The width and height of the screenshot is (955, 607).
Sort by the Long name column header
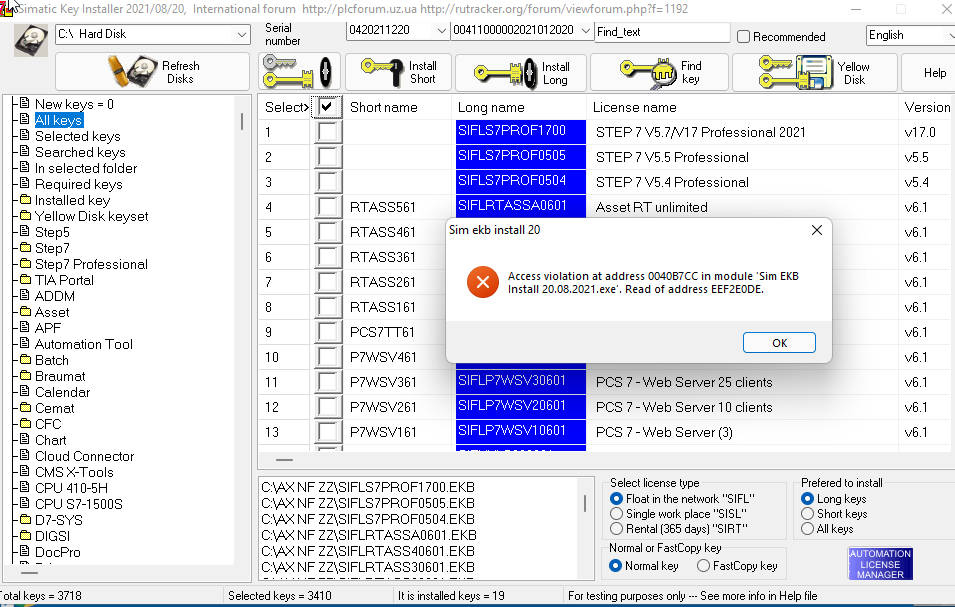(x=519, y=107)
